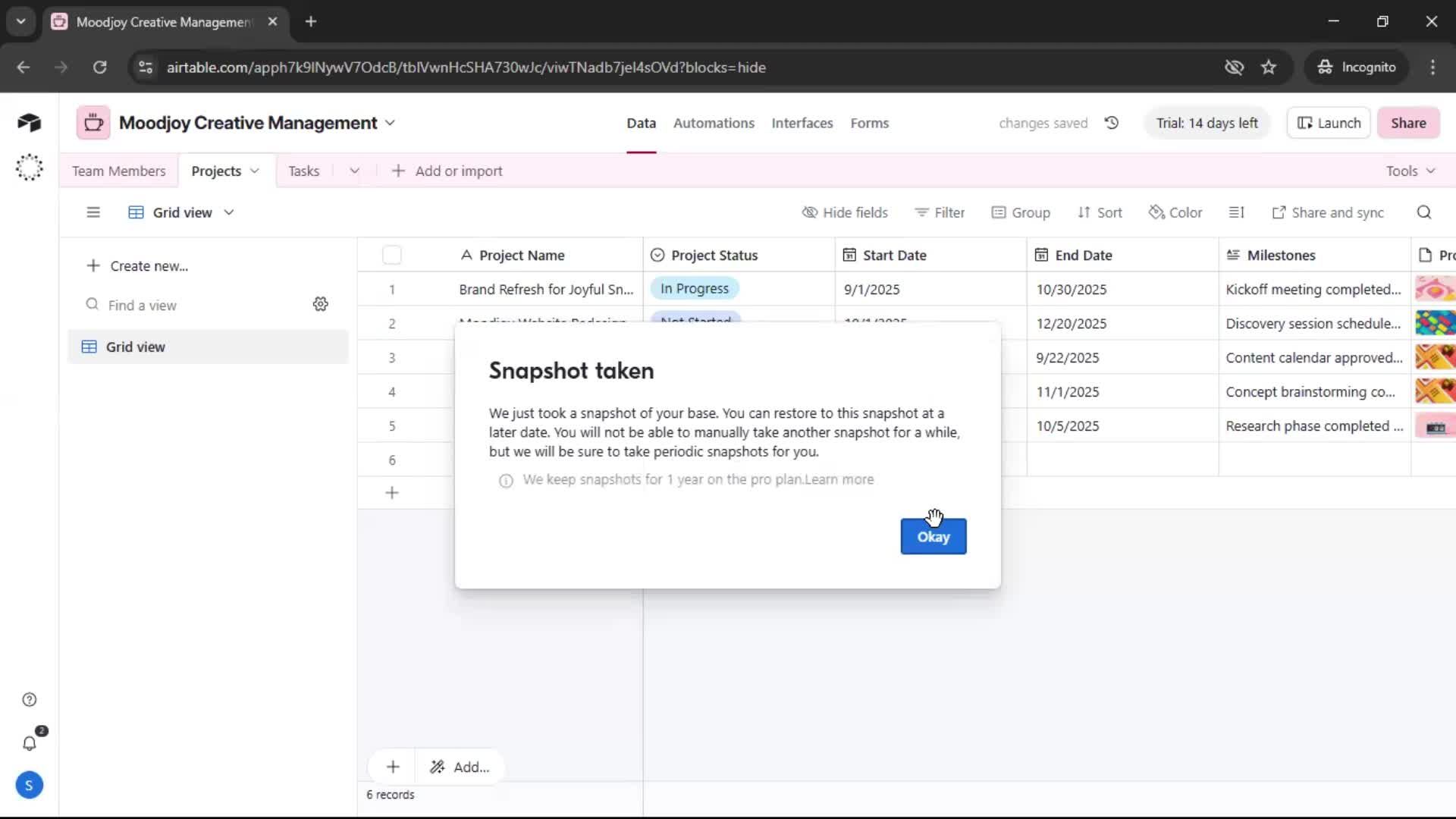The image size is (1456, 819).
Task: Select Grid view in the sidebar list
Action: coord(208,347)
